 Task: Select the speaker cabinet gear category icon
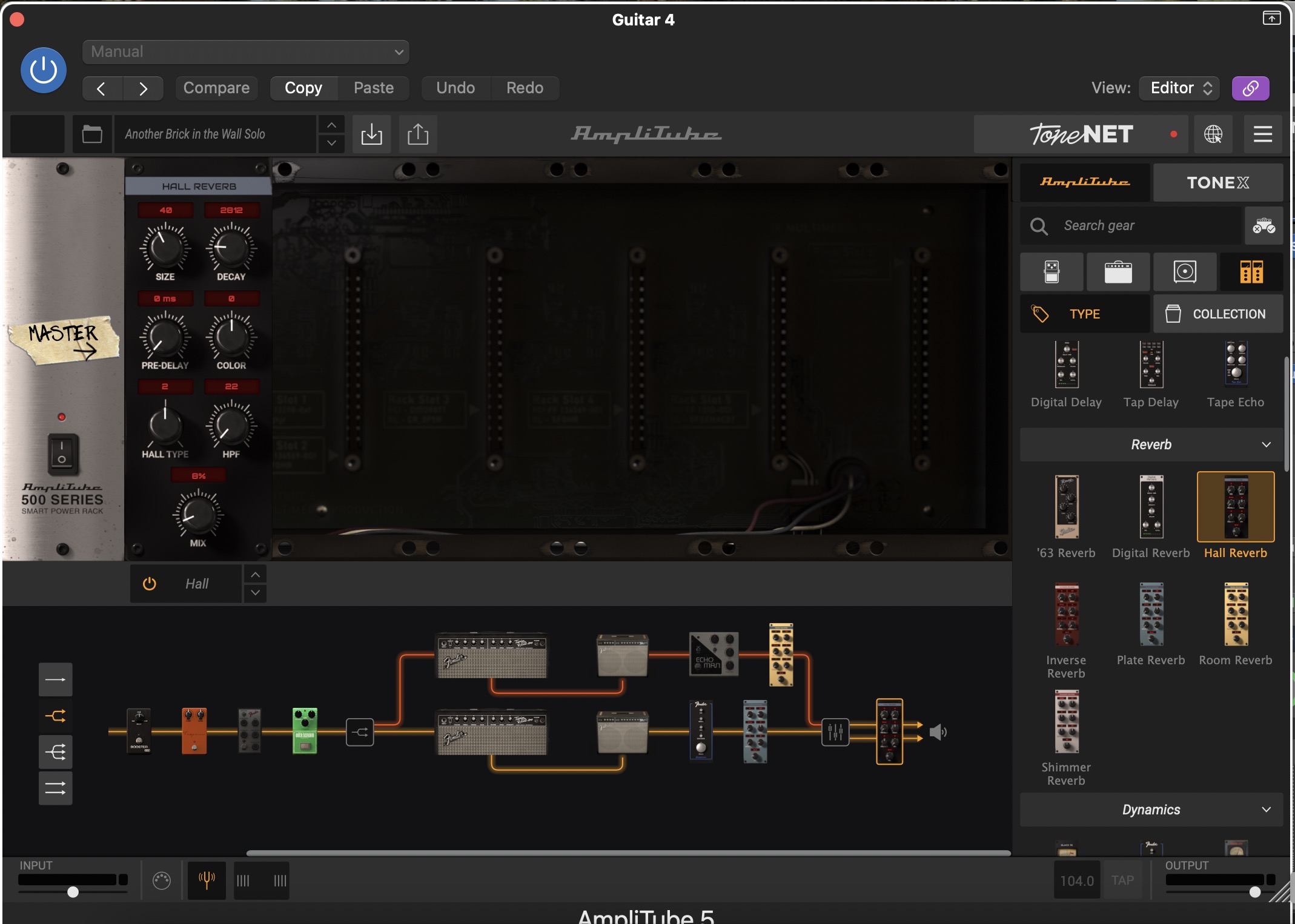1185,272
